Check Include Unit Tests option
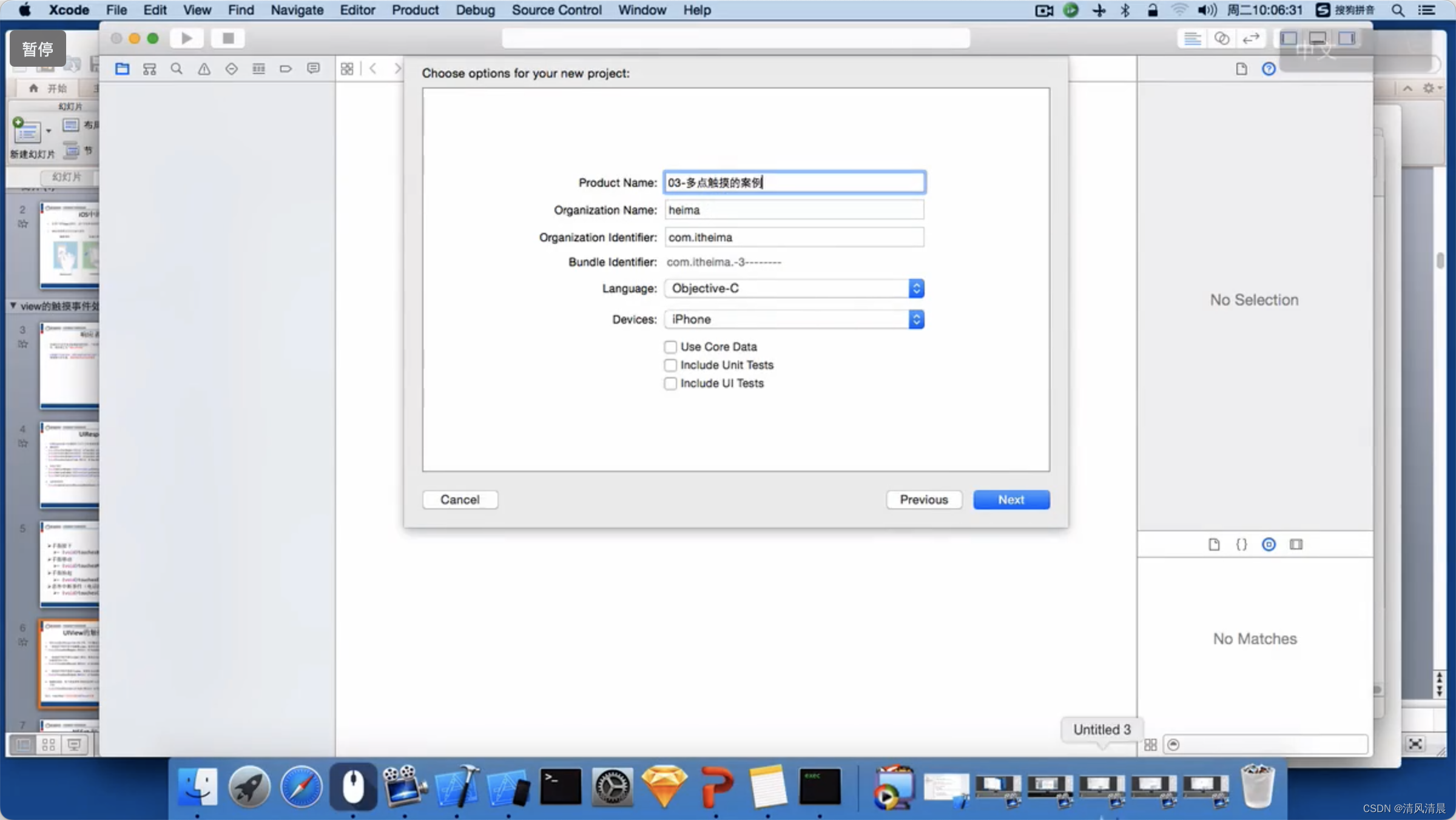1456x820 pixels. tap(670, 365)
